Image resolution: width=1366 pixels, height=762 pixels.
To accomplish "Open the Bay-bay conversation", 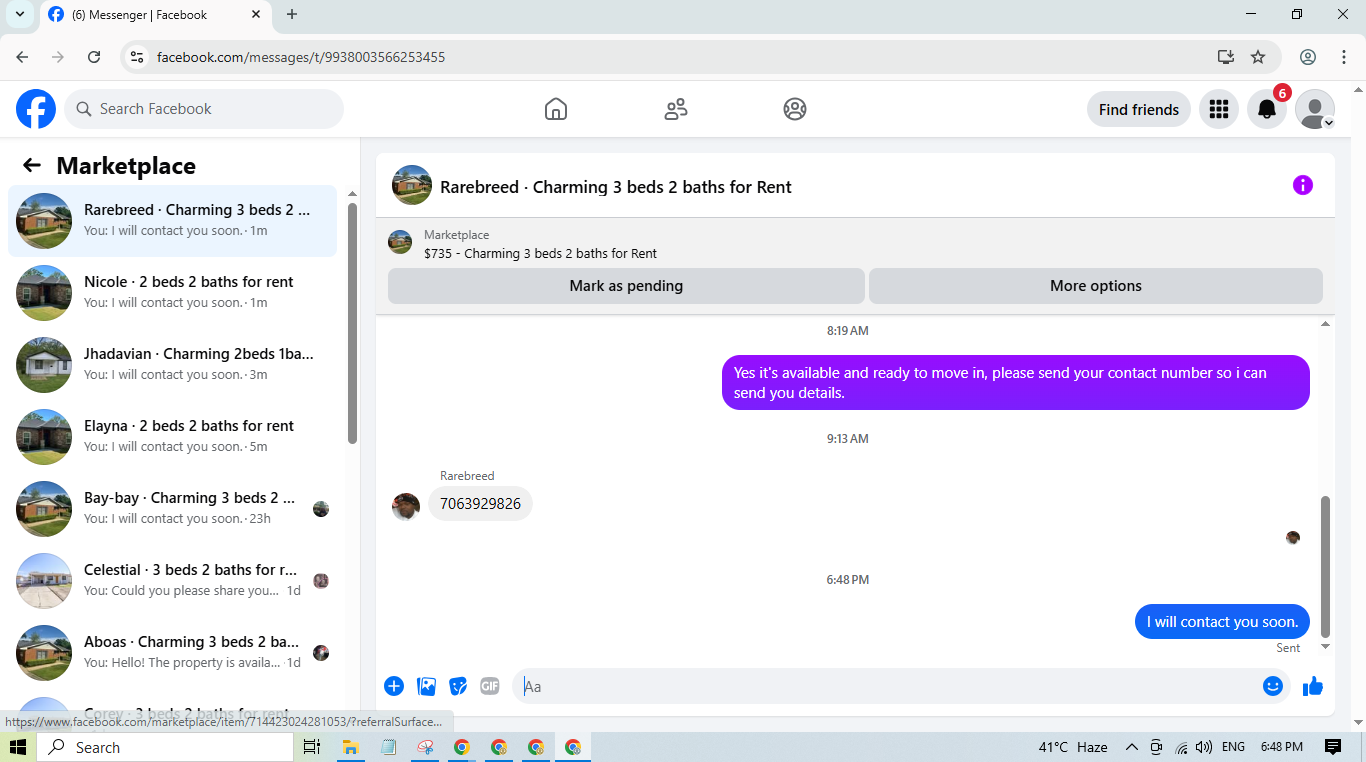I will [x=172, y=508].
